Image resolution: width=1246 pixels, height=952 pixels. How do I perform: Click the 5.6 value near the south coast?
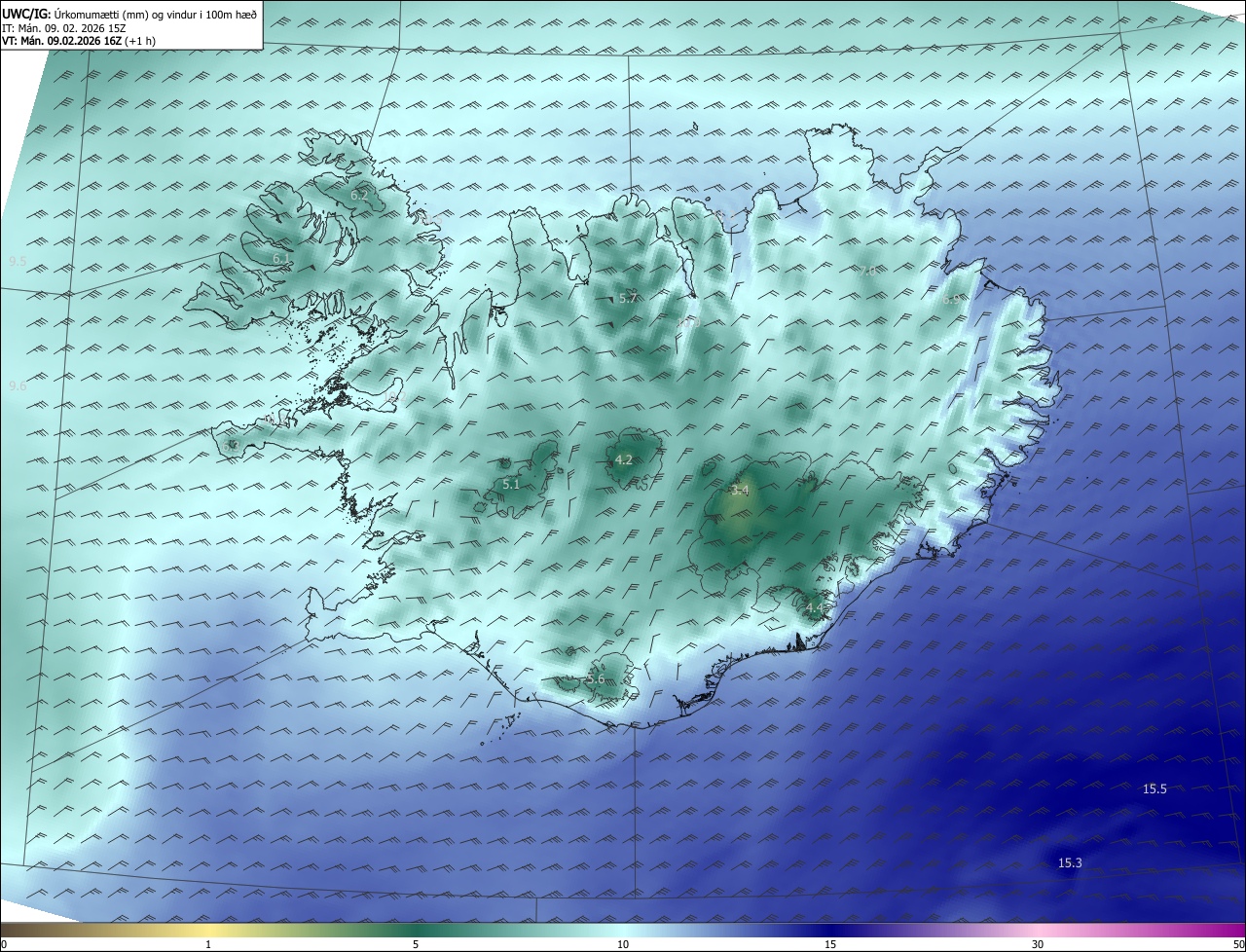tap(596, 679)
